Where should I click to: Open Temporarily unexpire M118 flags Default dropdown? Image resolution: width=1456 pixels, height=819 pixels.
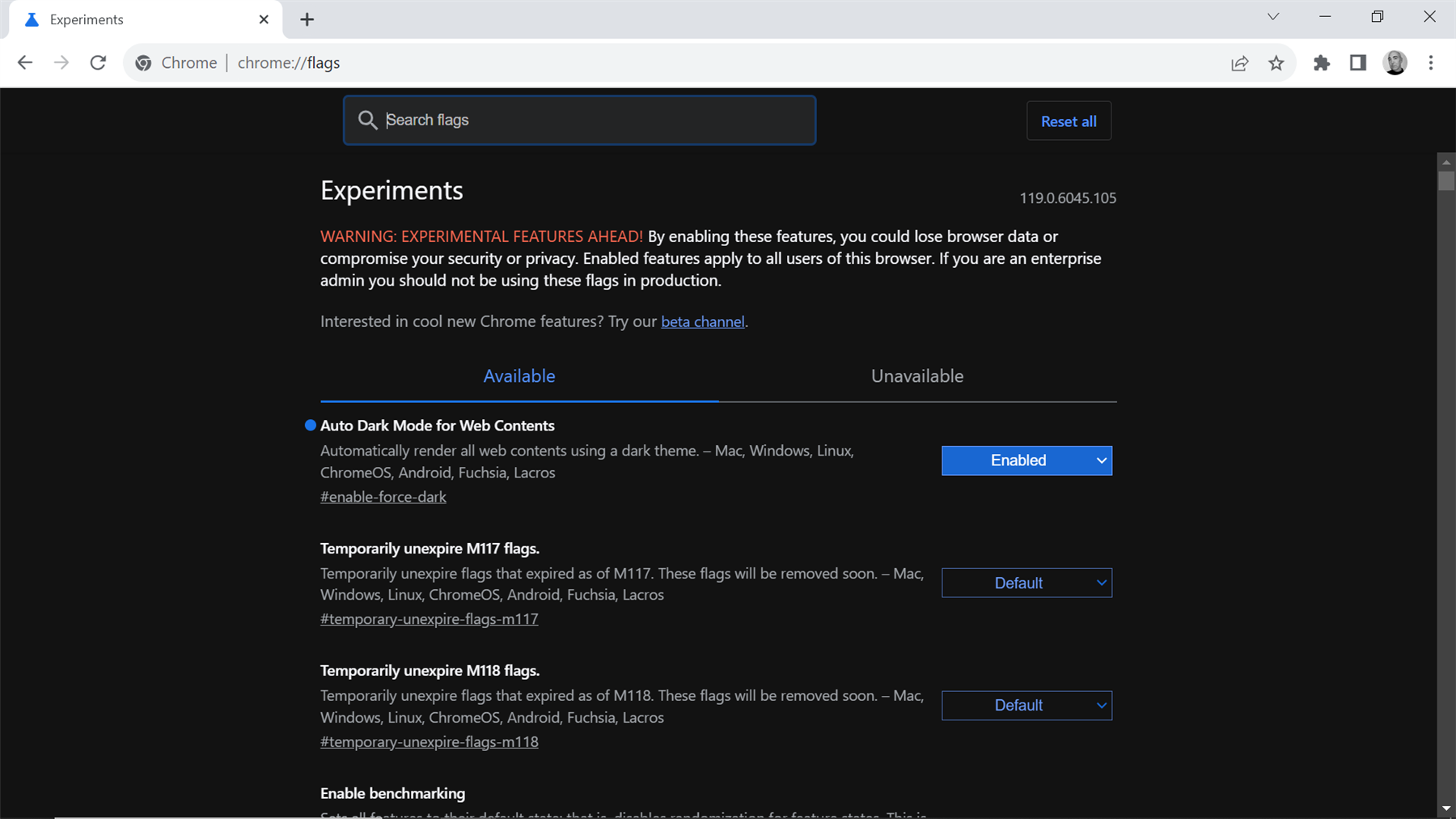pyautogui.click(x=1026, y=706)
